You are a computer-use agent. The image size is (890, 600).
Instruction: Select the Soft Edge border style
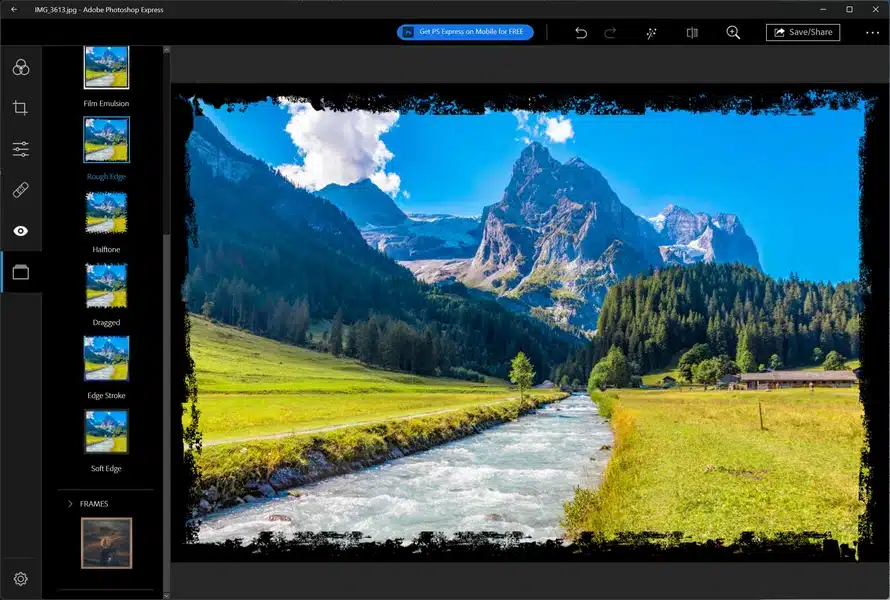(106, 432)
